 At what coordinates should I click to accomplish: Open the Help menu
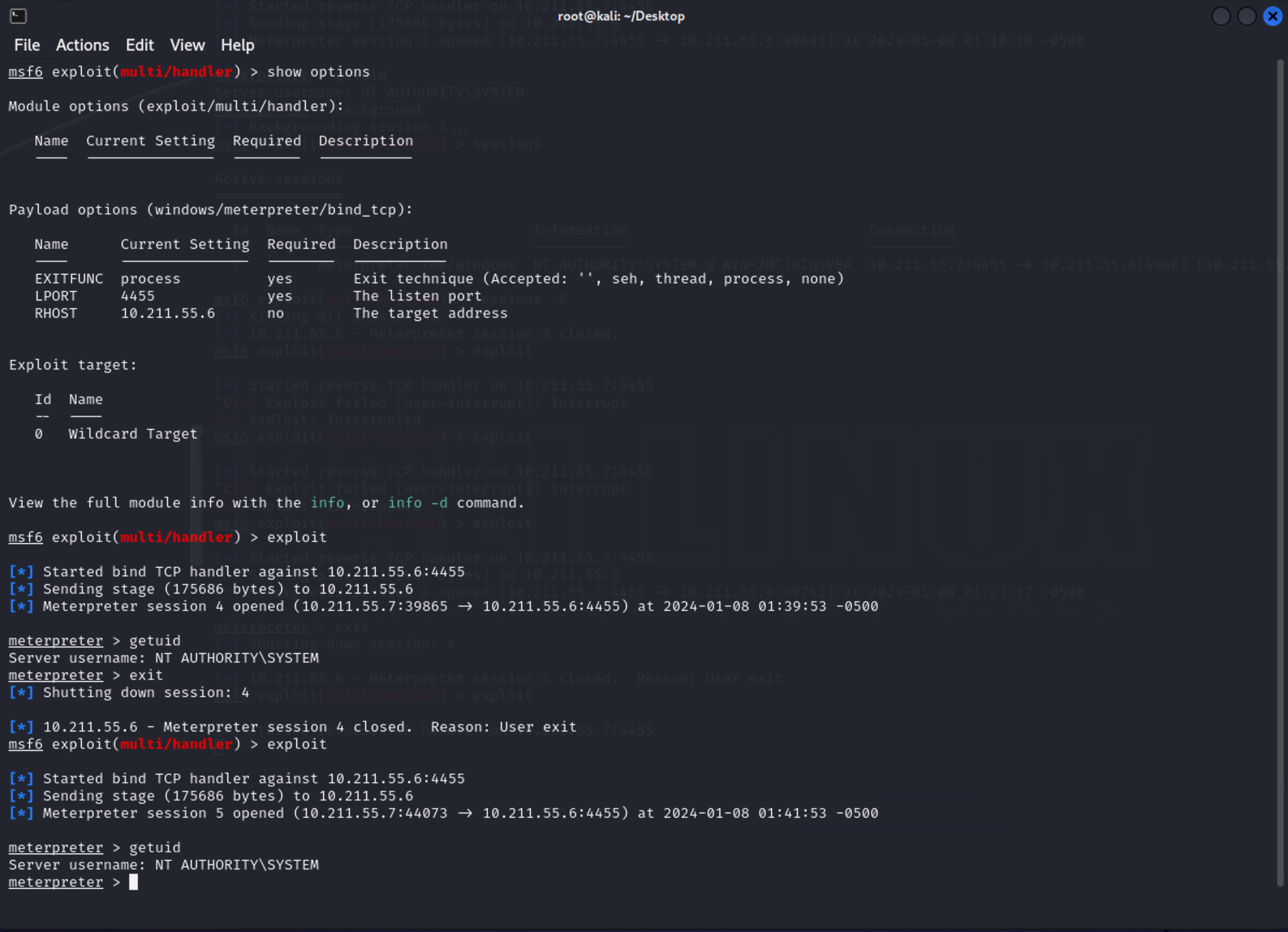[x=237, y=45]
